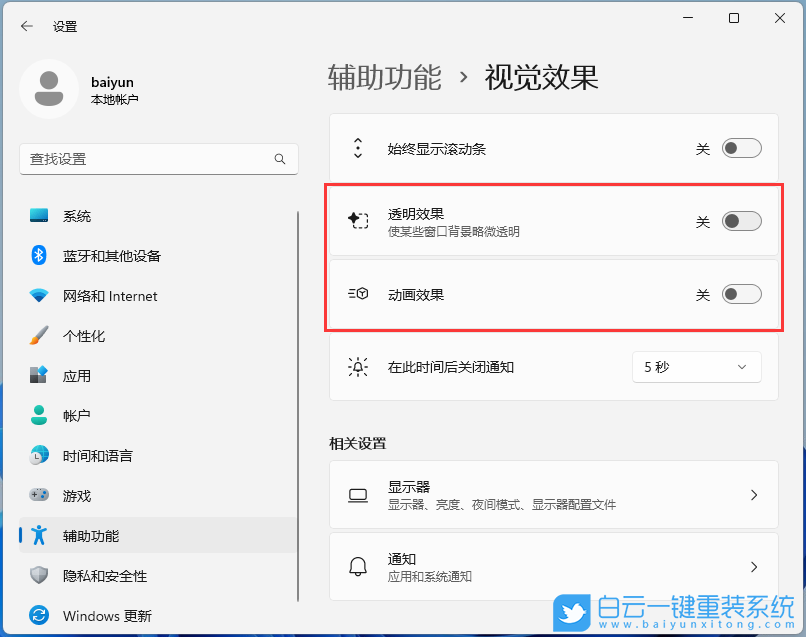The height and width of the screenshot is (637, 806).
Task: Open the 系统 (System) settings icon
Action: coord(38,216)
